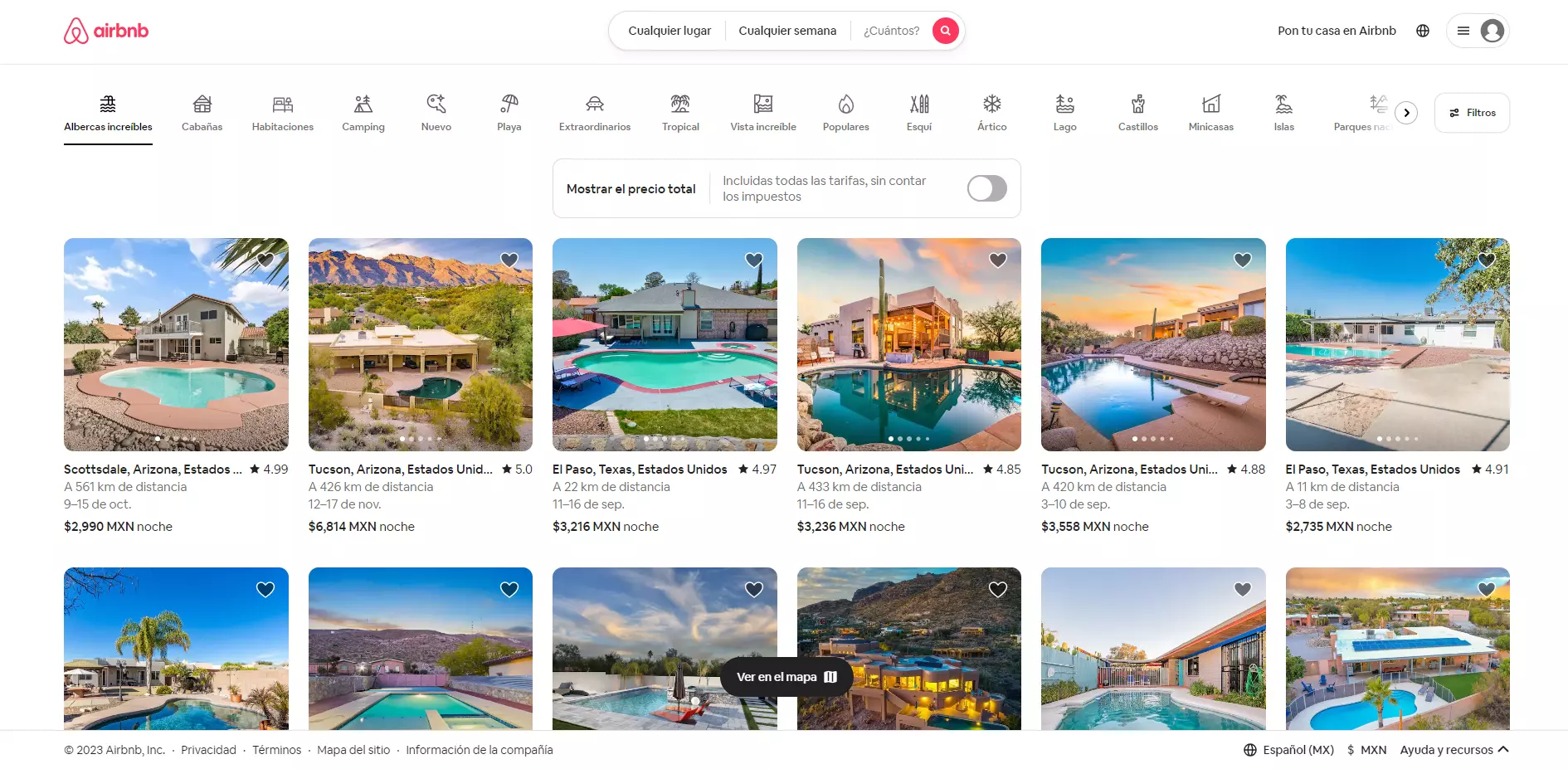
Task: Open the Filtros button
Action: pos(1472,113)
